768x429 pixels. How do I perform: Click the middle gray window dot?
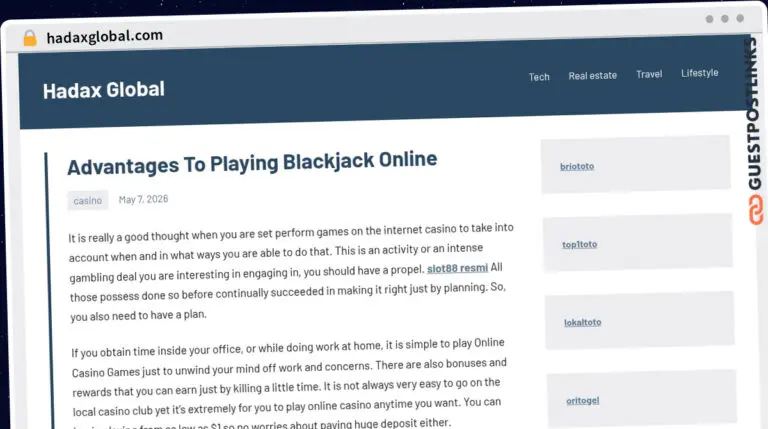(725, 19)
